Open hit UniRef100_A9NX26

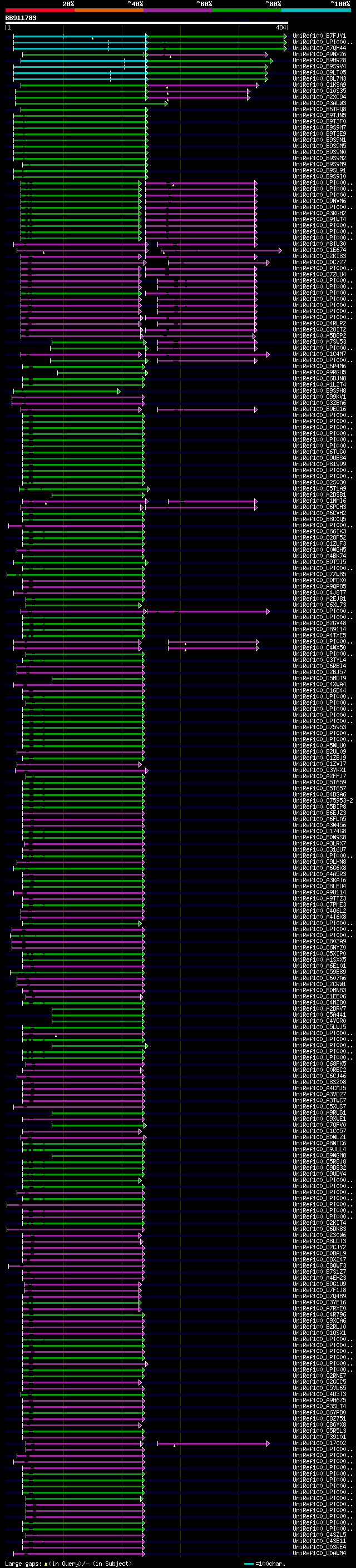(319, 54)
